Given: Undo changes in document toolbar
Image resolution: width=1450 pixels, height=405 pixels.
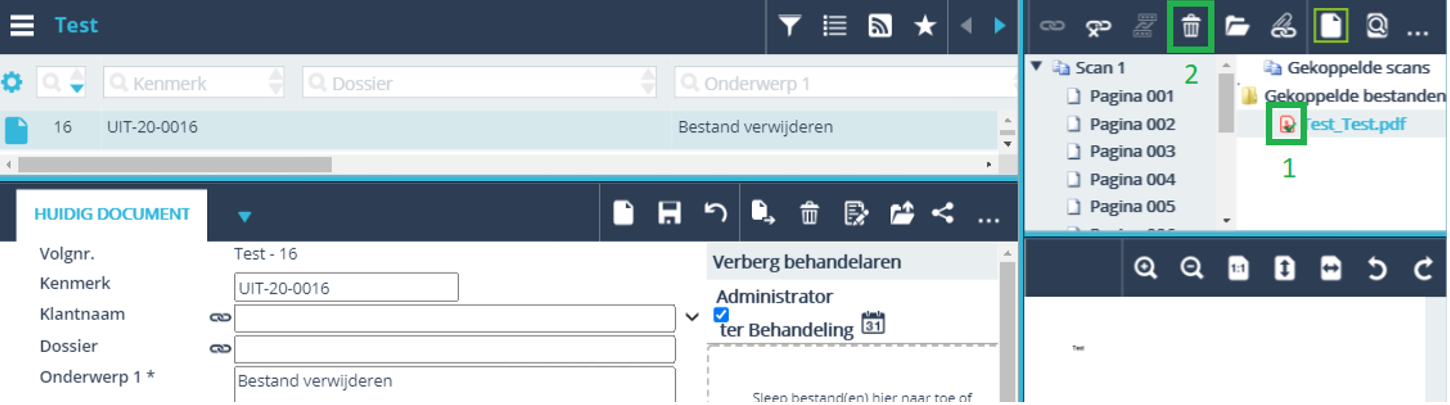Looking at the screenshot, I should [715, 213].
